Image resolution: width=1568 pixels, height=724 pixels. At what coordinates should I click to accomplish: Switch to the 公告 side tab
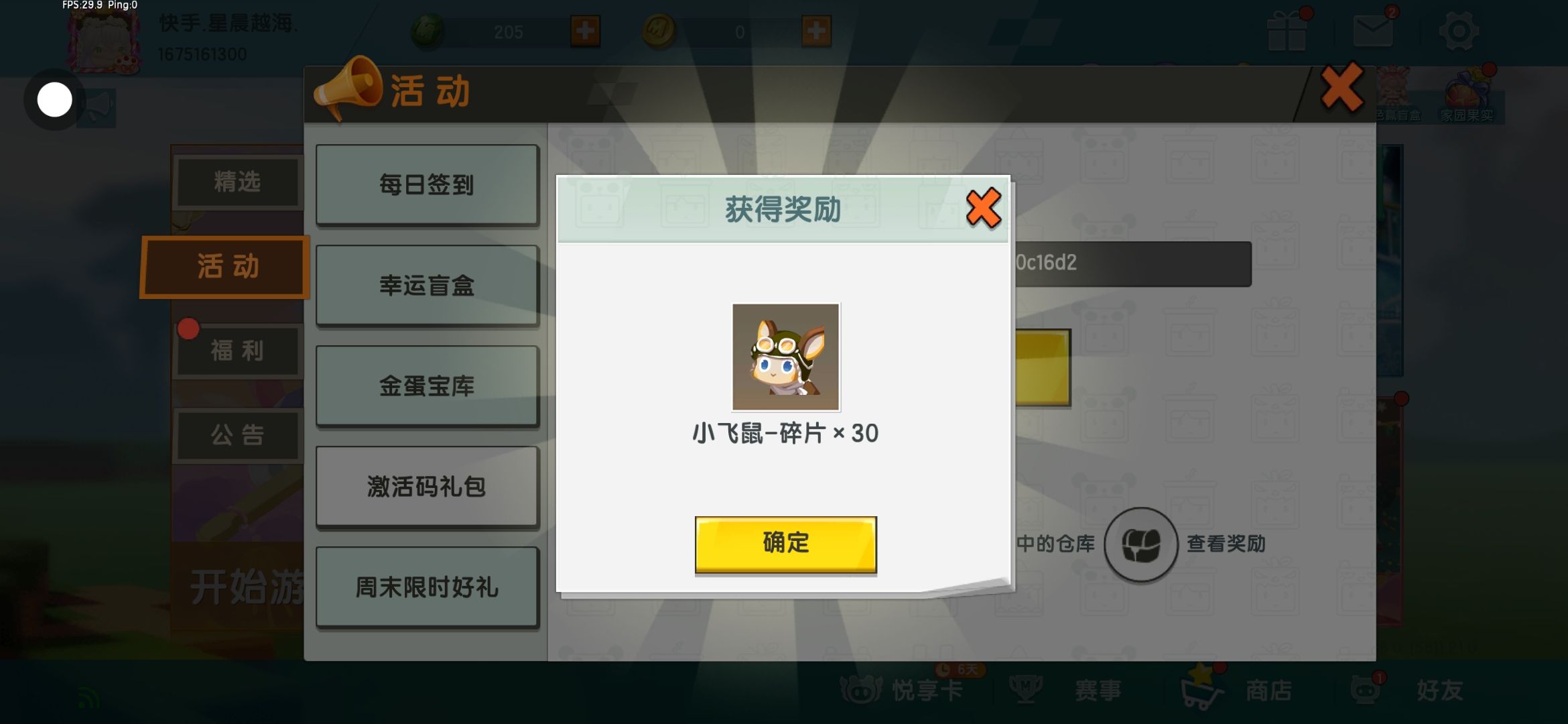point(237,435)
